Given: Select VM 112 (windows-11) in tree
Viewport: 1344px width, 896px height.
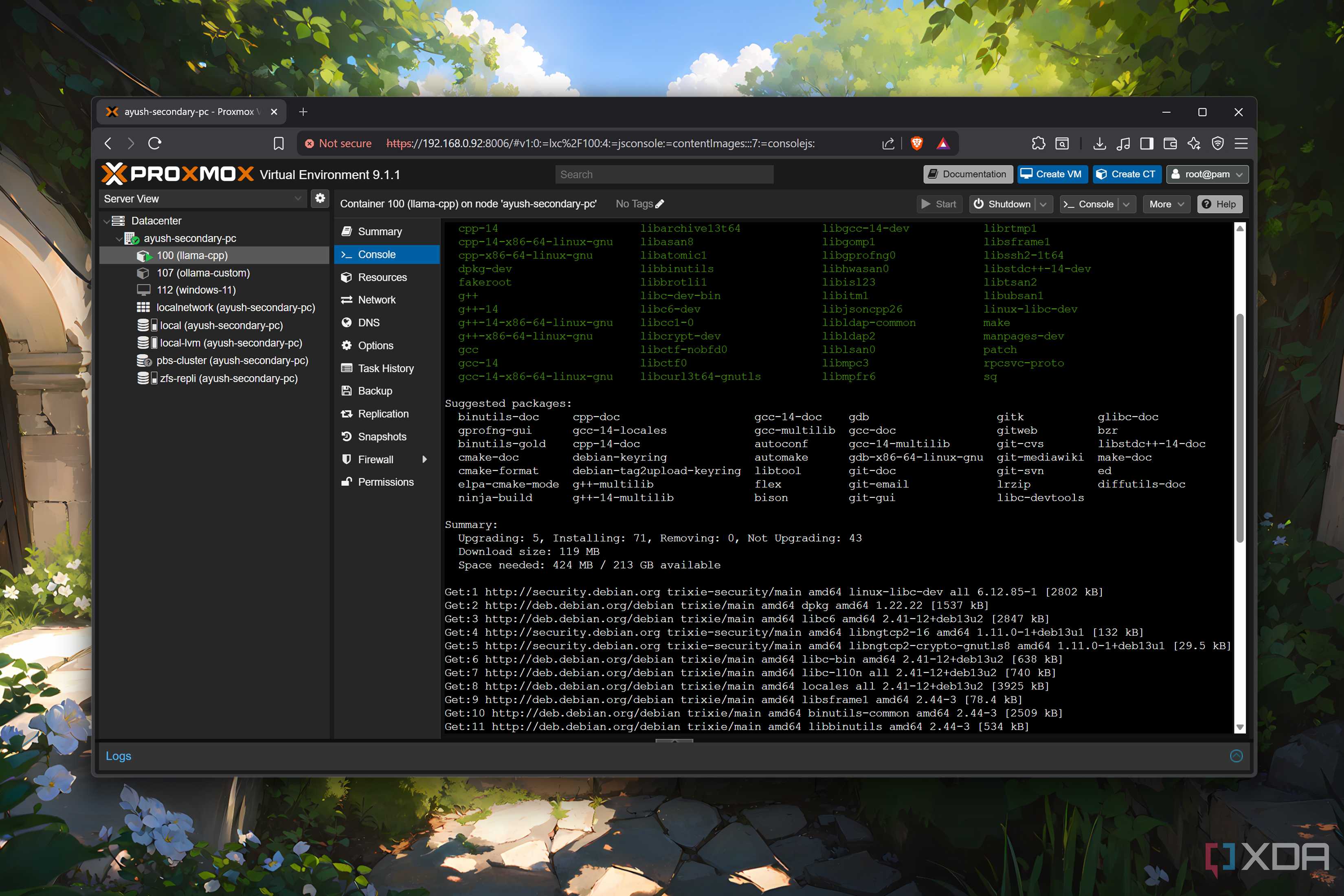Looking at the screenshot, I should 214,290.
